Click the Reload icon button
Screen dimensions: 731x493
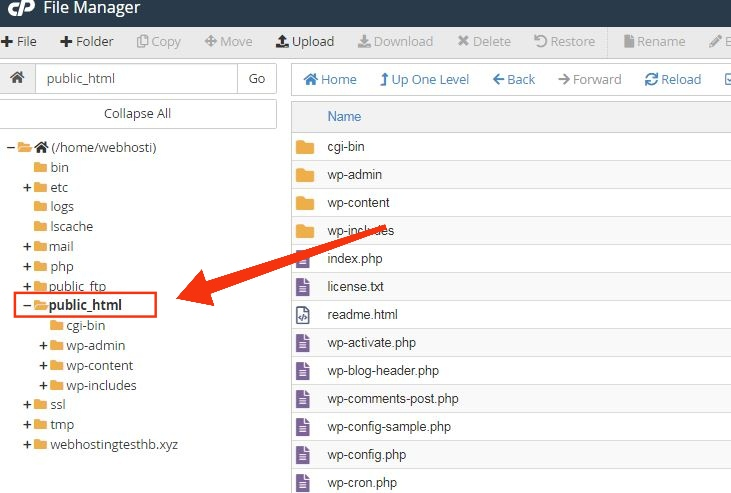pos(673,79)
